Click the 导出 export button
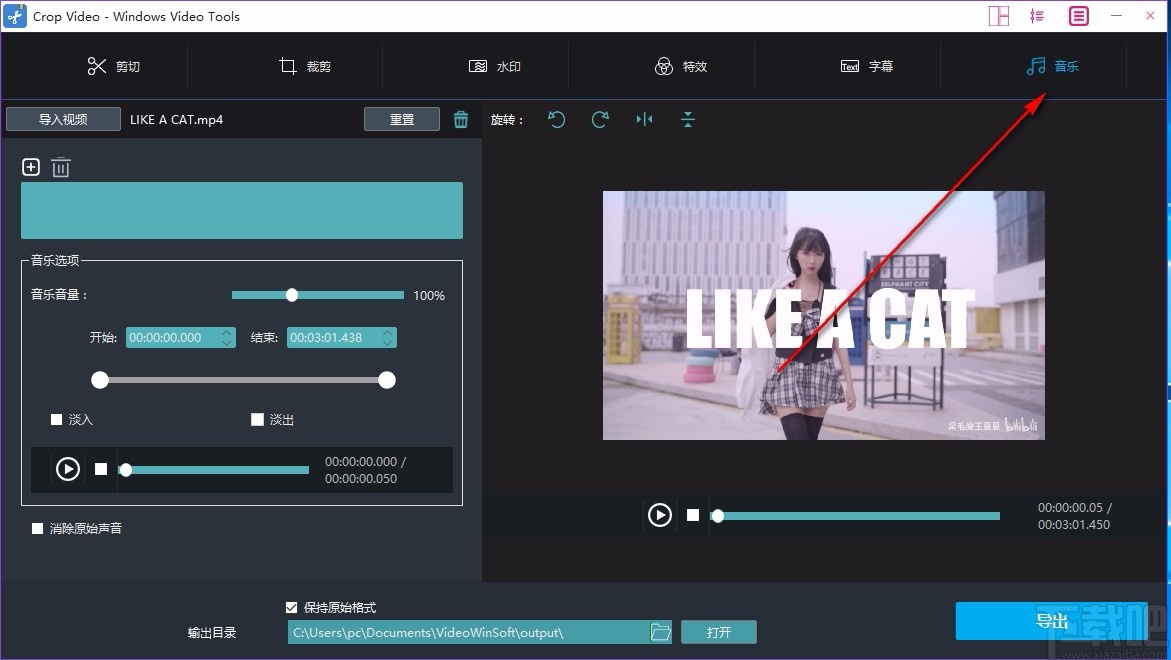 tap(1051, 620)
